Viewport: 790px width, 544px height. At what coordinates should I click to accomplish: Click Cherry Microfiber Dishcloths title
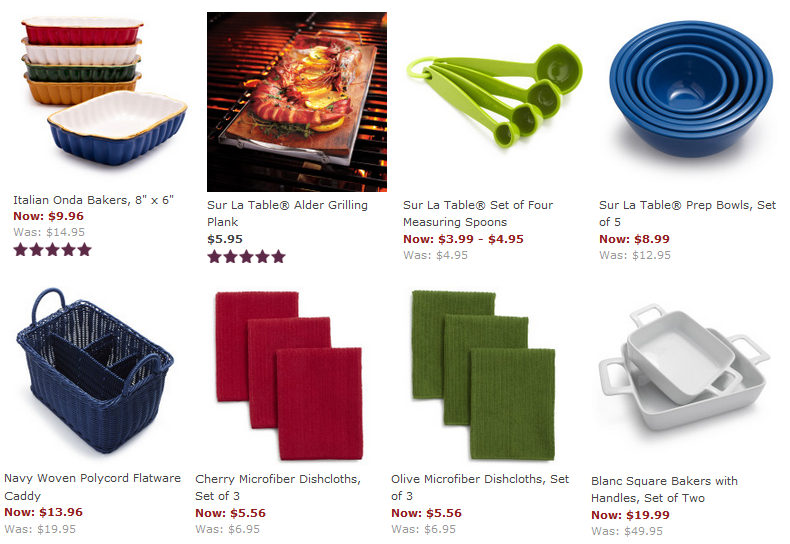[278, 487]
